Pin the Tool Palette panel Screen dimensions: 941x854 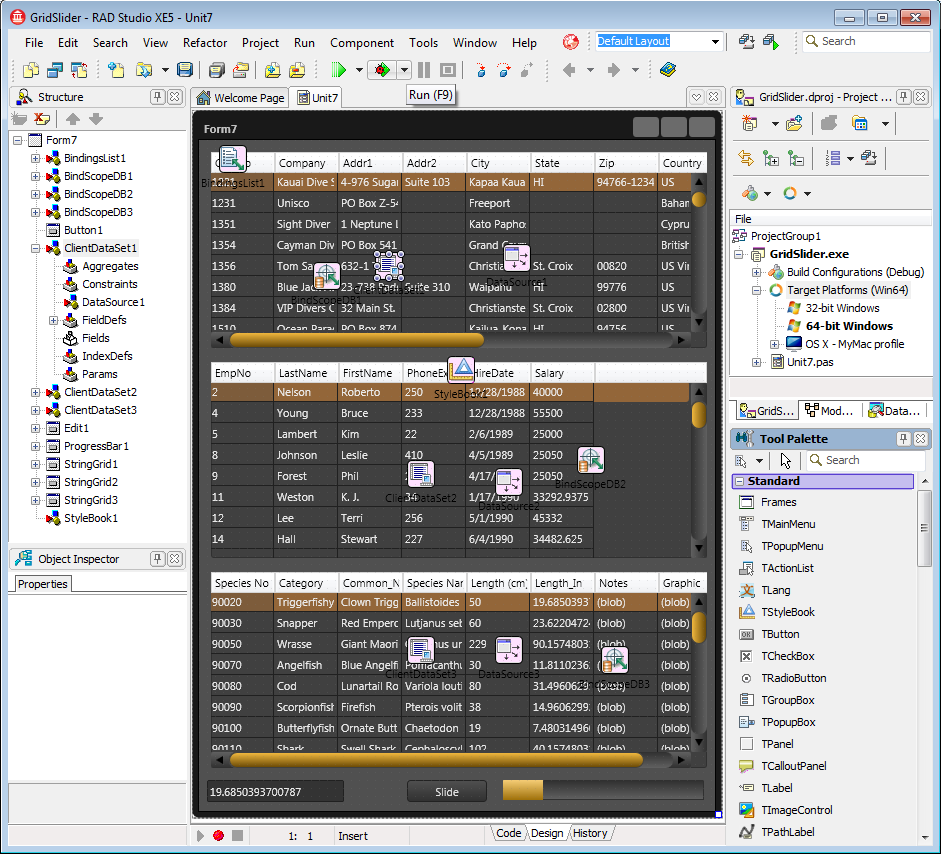(903, 439)
